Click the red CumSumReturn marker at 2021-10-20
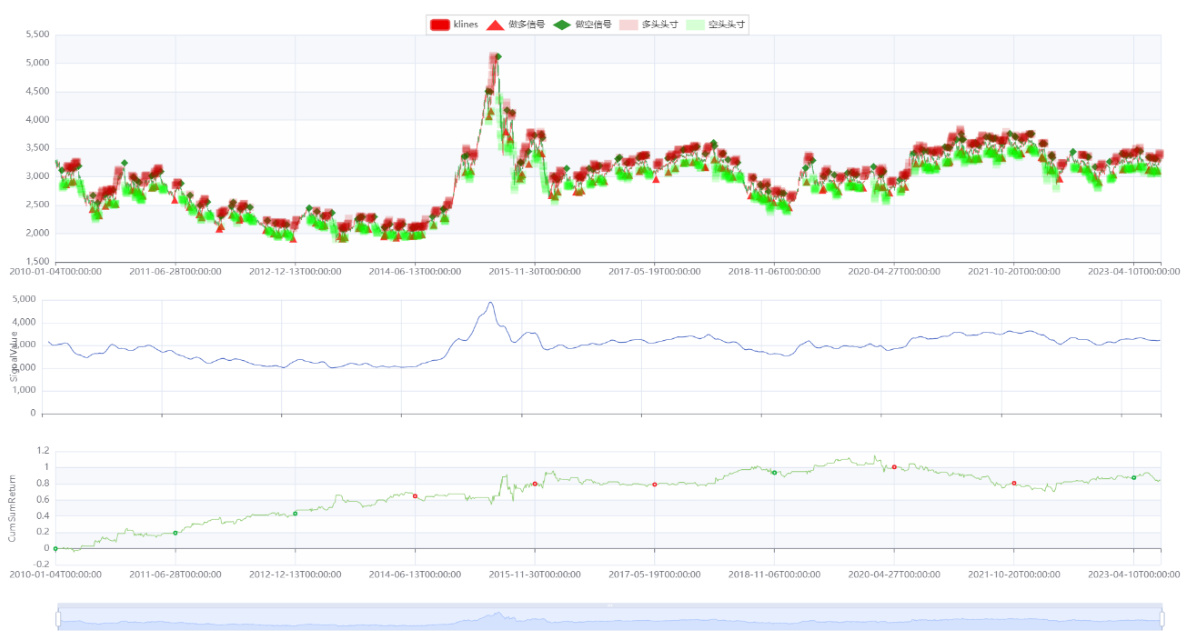The height and width of the screenshot is (633, 1185). pos(1014,483)
